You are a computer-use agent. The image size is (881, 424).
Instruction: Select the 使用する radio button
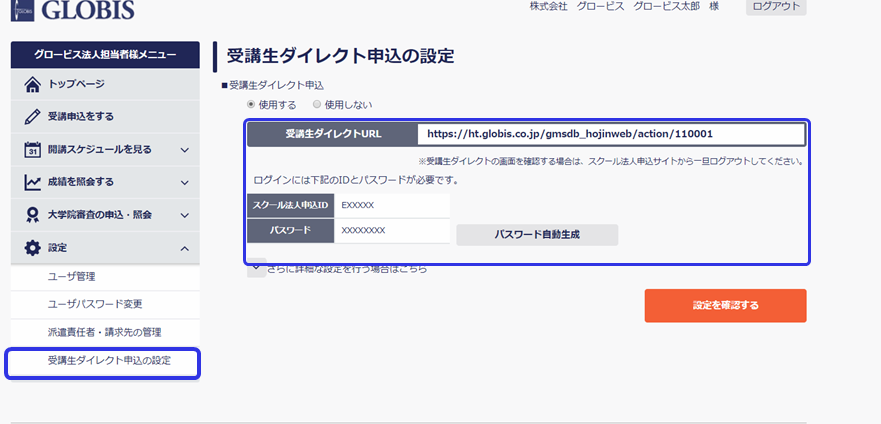click(x=251, y=104)
